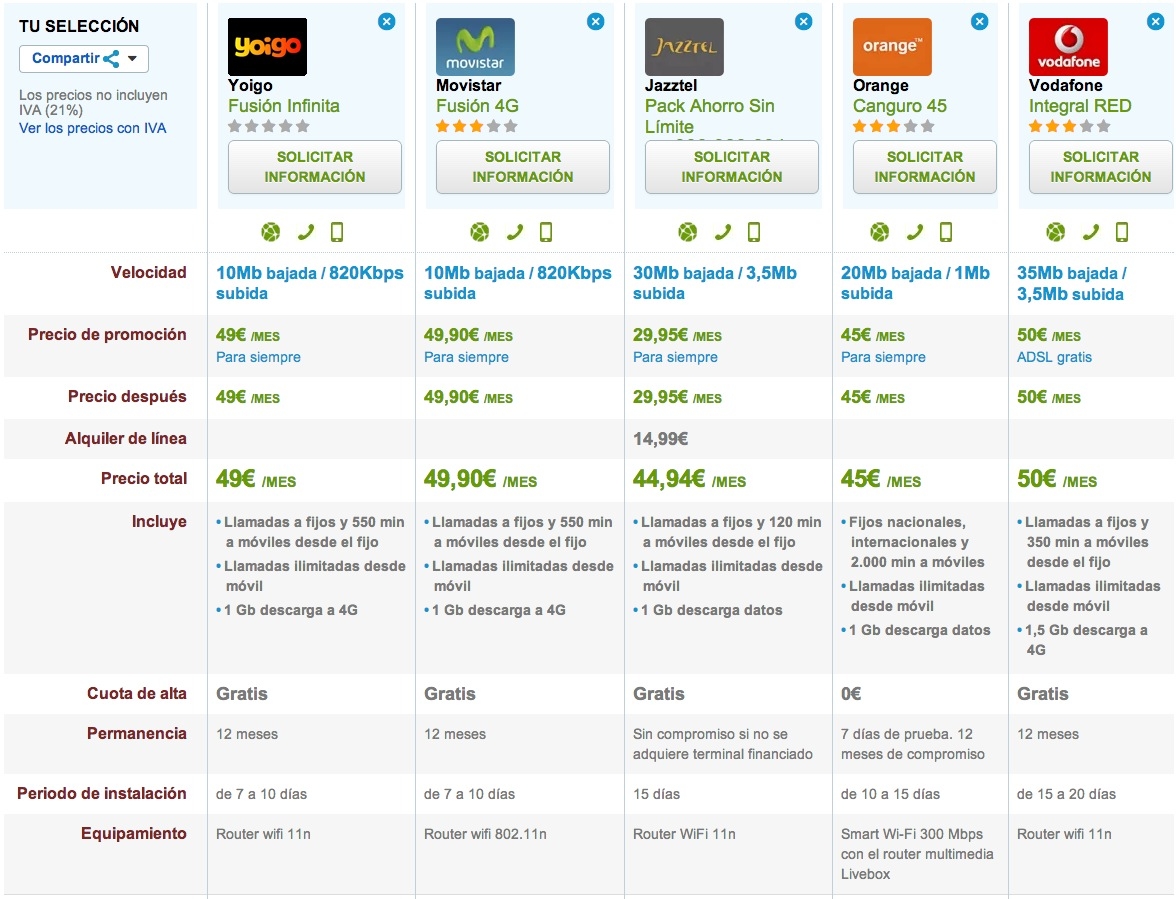Click the Precio total row label
The width and height of the screenshot is (1176, 899).
pyautogui.click(x=144, y=478)
